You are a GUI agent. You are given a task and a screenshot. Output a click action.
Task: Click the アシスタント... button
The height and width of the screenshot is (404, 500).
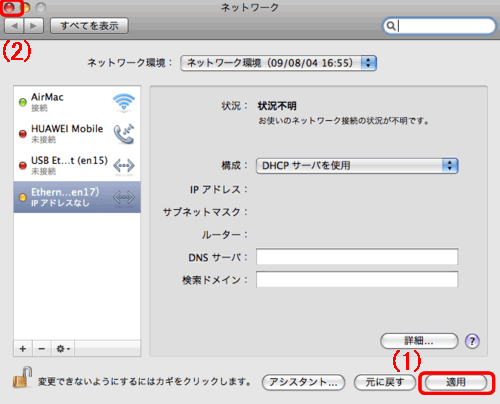click(303, 382)
